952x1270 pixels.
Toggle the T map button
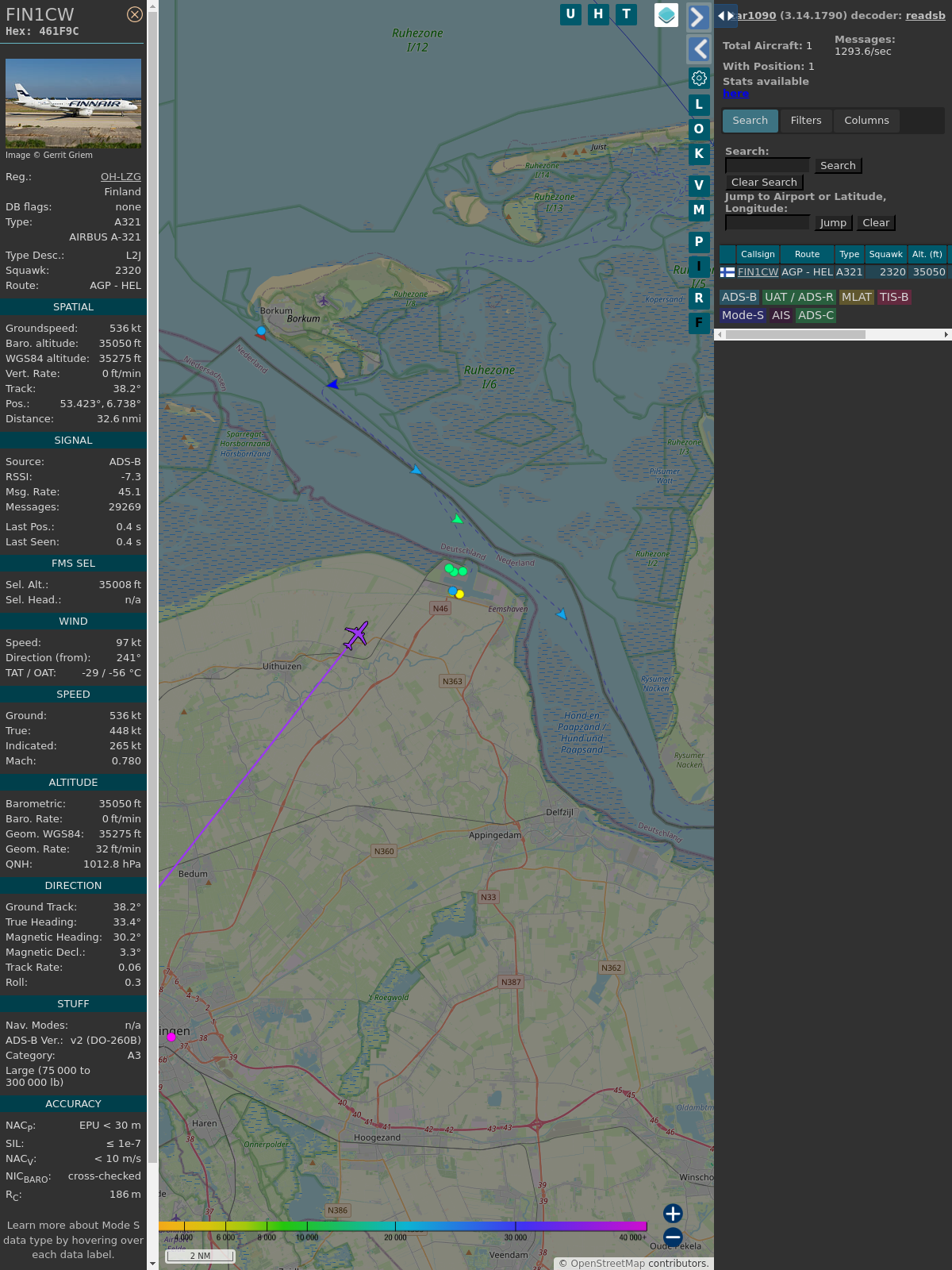tap(627, 14)
